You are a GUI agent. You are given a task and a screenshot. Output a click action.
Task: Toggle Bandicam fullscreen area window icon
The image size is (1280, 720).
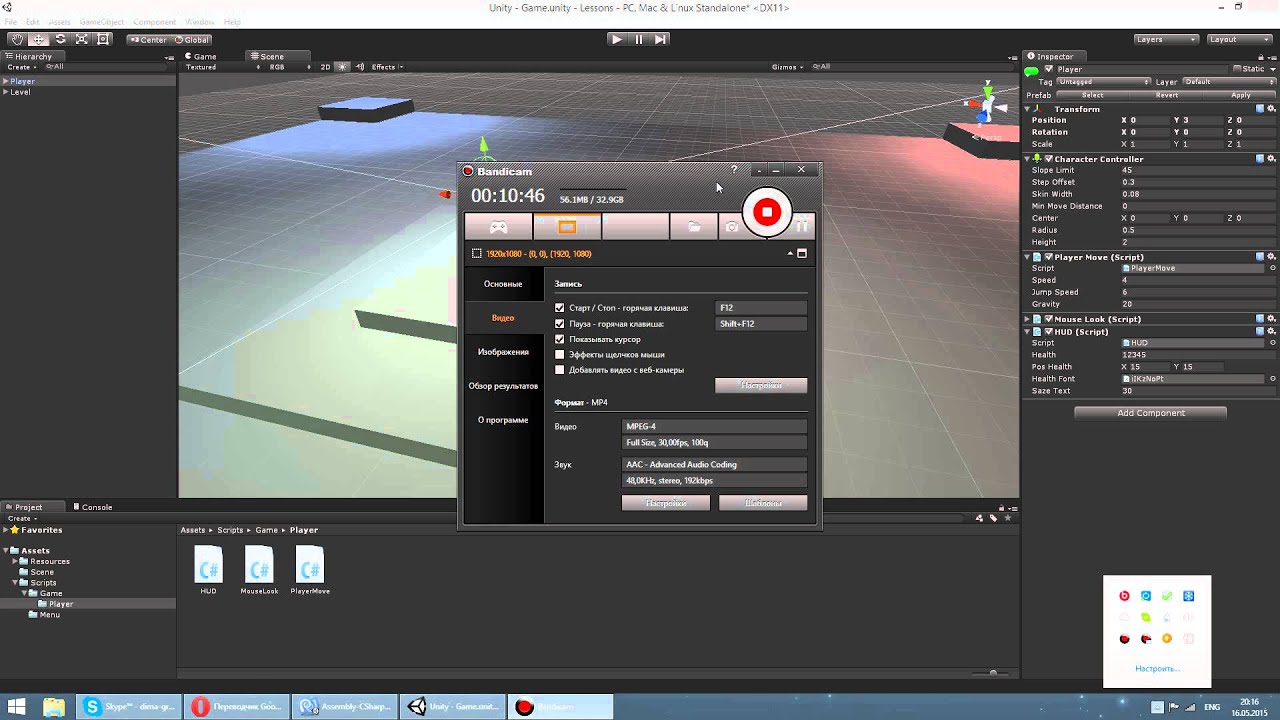tap(801, 254)
